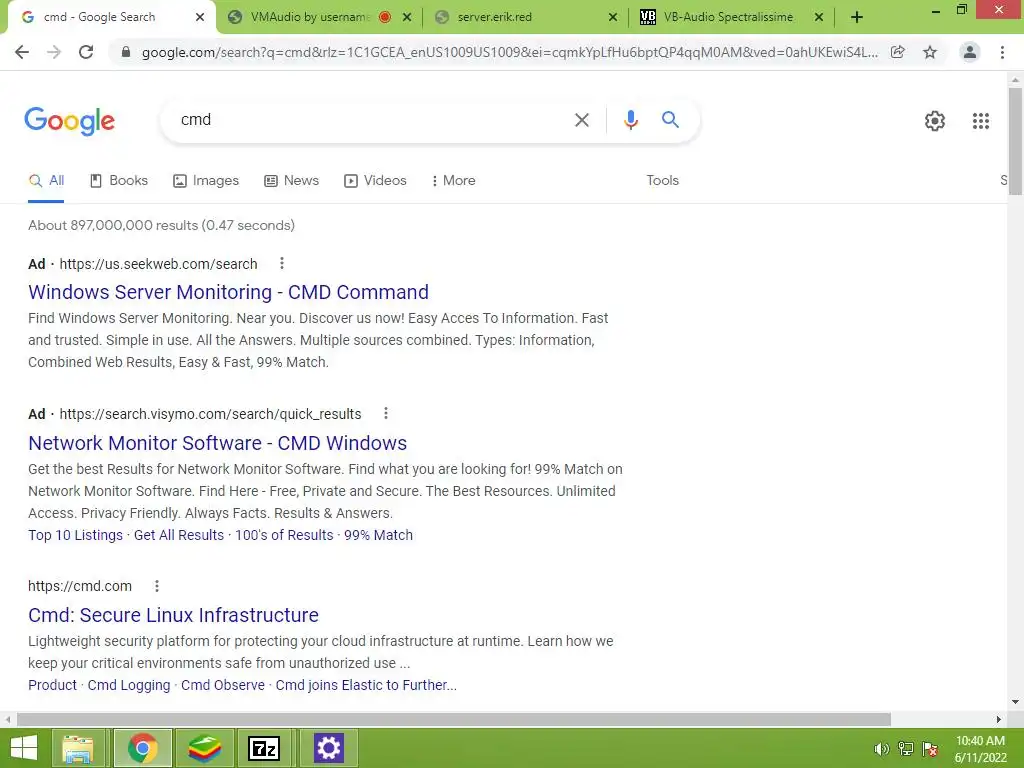Click the scroll-down arrow on vertical scrollbar

1015,702
